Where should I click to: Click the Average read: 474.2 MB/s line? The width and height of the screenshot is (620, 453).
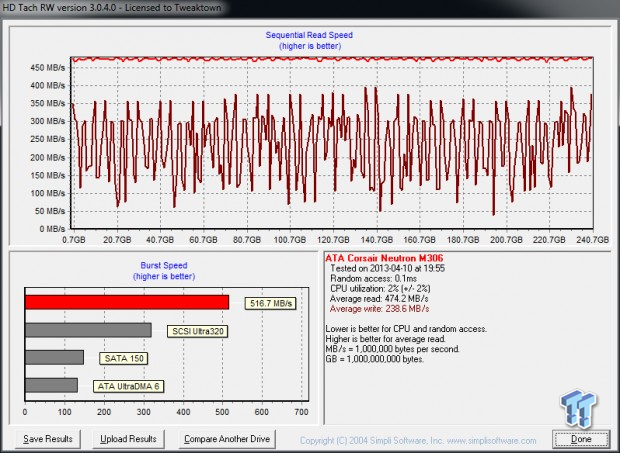pyautogui.click(x=379, y=298)
